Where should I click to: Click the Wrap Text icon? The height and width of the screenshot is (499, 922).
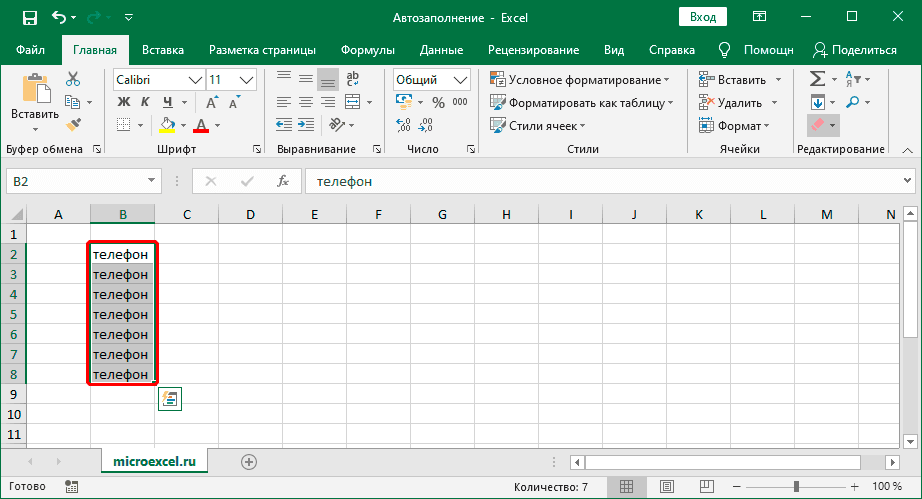(x=350, y=79)
